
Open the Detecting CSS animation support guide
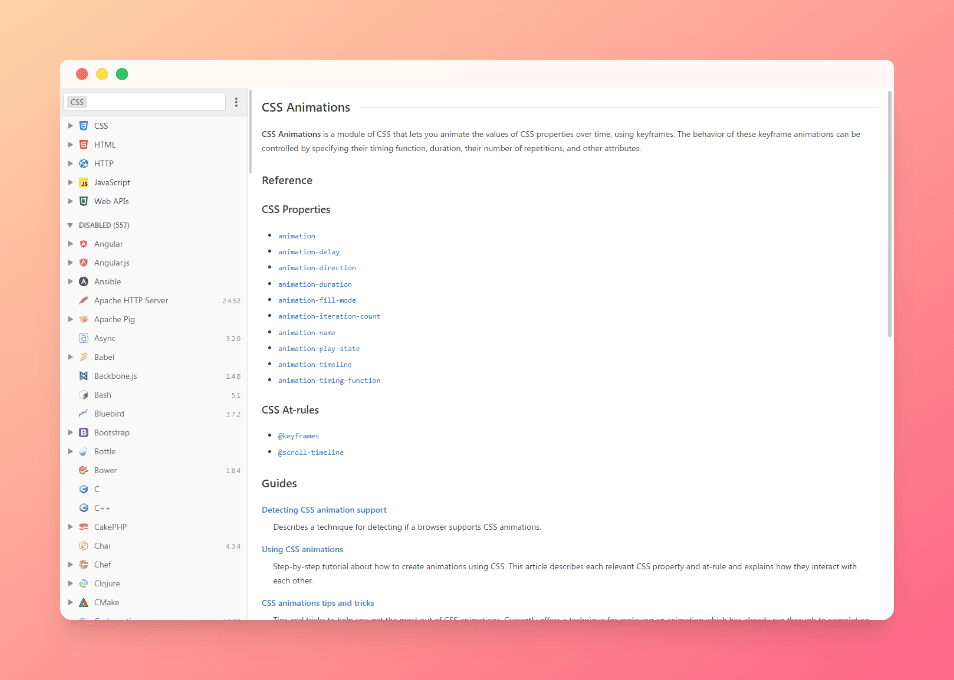(324, 510)
